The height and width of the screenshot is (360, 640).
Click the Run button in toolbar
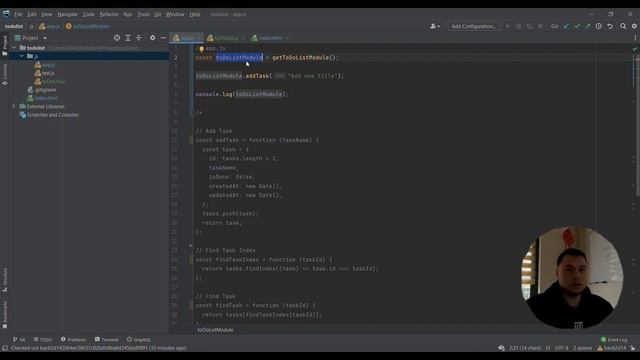pos(508,26)
